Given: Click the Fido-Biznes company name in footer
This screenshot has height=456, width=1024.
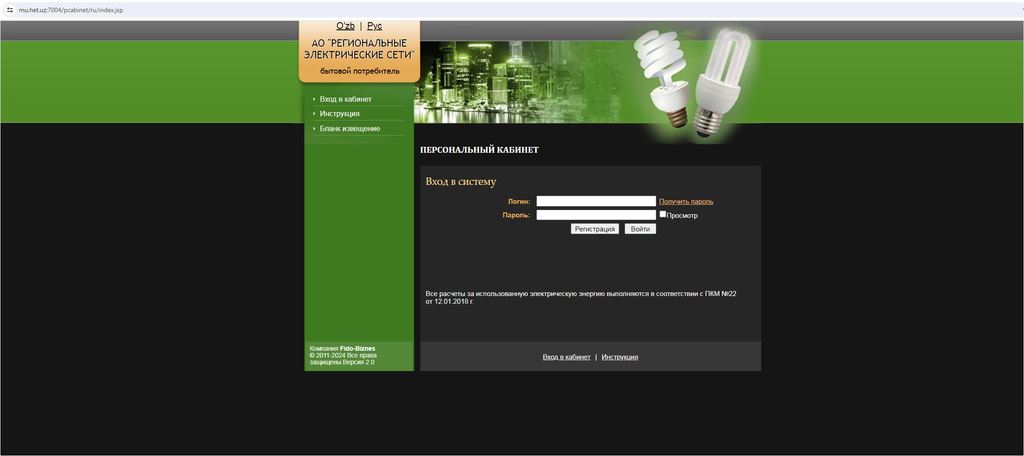Looking at the screenshot, I should [x=358, y=348].
